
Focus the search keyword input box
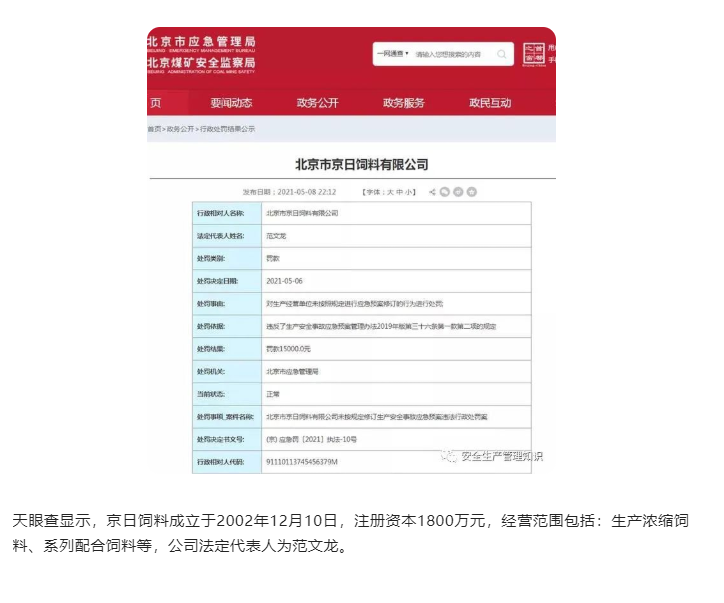click(x=448, y=54)
